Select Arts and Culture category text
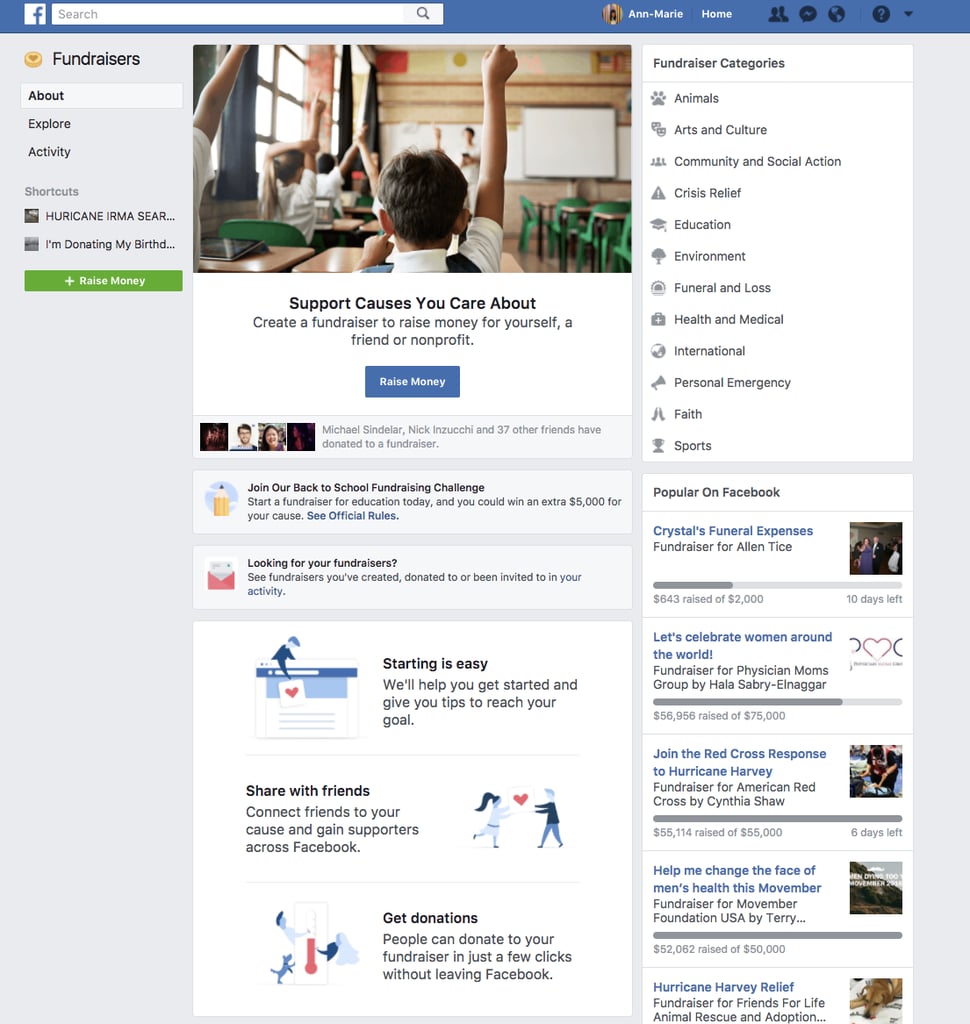970x1024 pixels. coord(720,130)
